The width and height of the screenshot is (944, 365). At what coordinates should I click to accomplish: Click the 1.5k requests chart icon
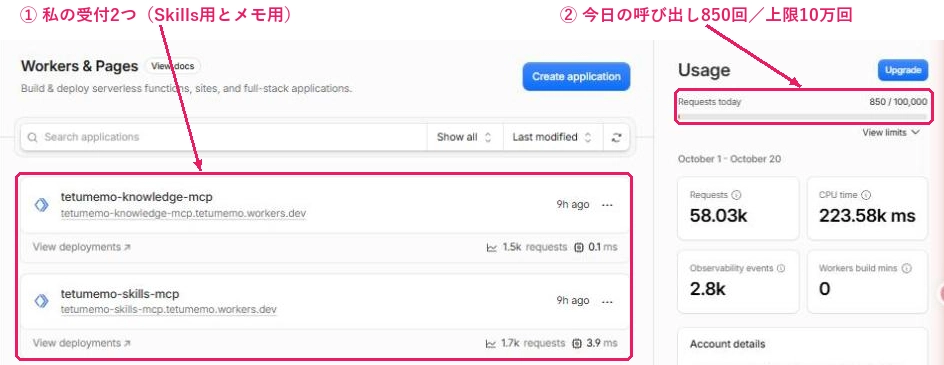pyautogui.click(x=491, y=248)
